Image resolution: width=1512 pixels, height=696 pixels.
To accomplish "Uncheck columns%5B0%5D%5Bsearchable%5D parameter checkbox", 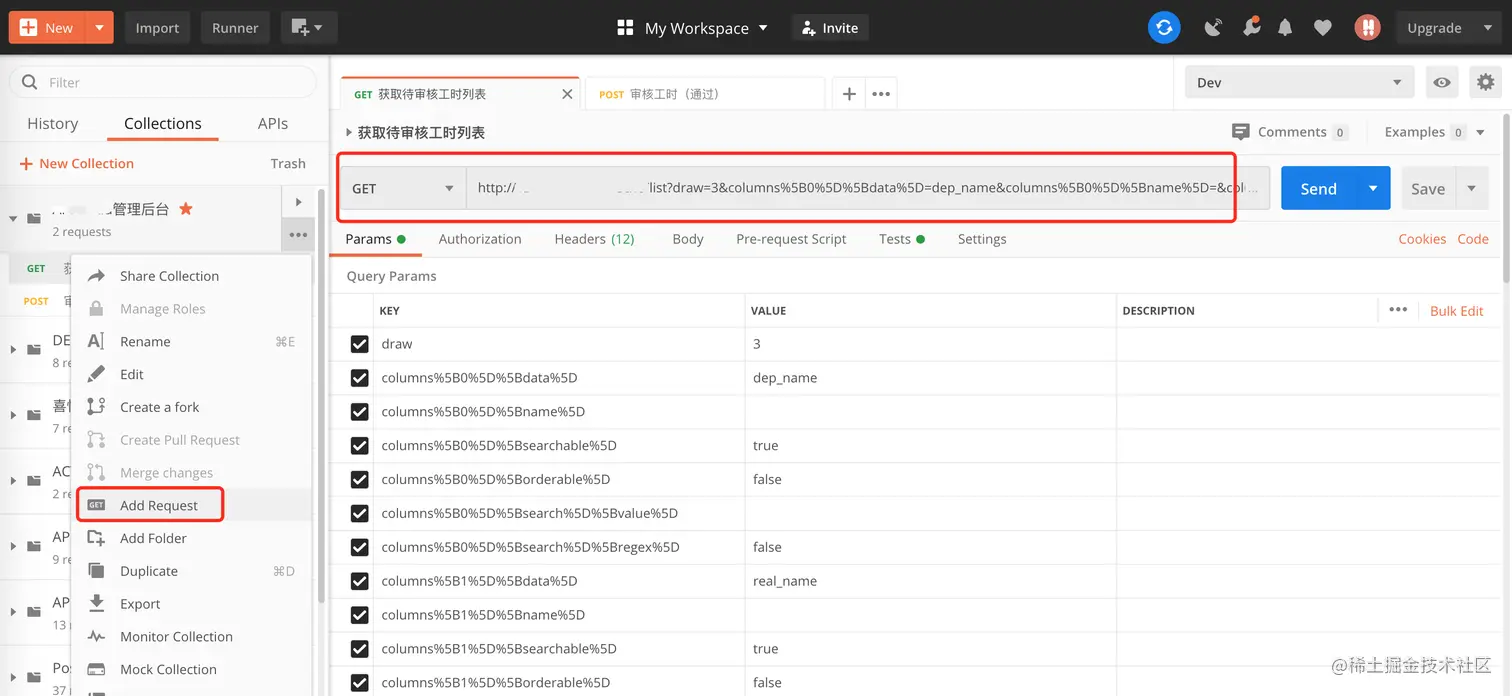I will 360,446.
